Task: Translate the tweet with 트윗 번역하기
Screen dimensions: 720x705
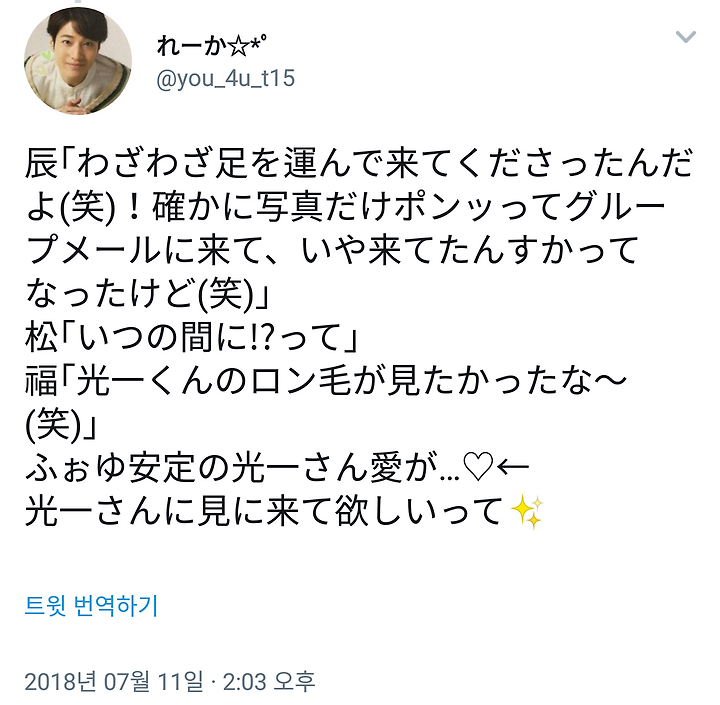Action: pos(91,605)
